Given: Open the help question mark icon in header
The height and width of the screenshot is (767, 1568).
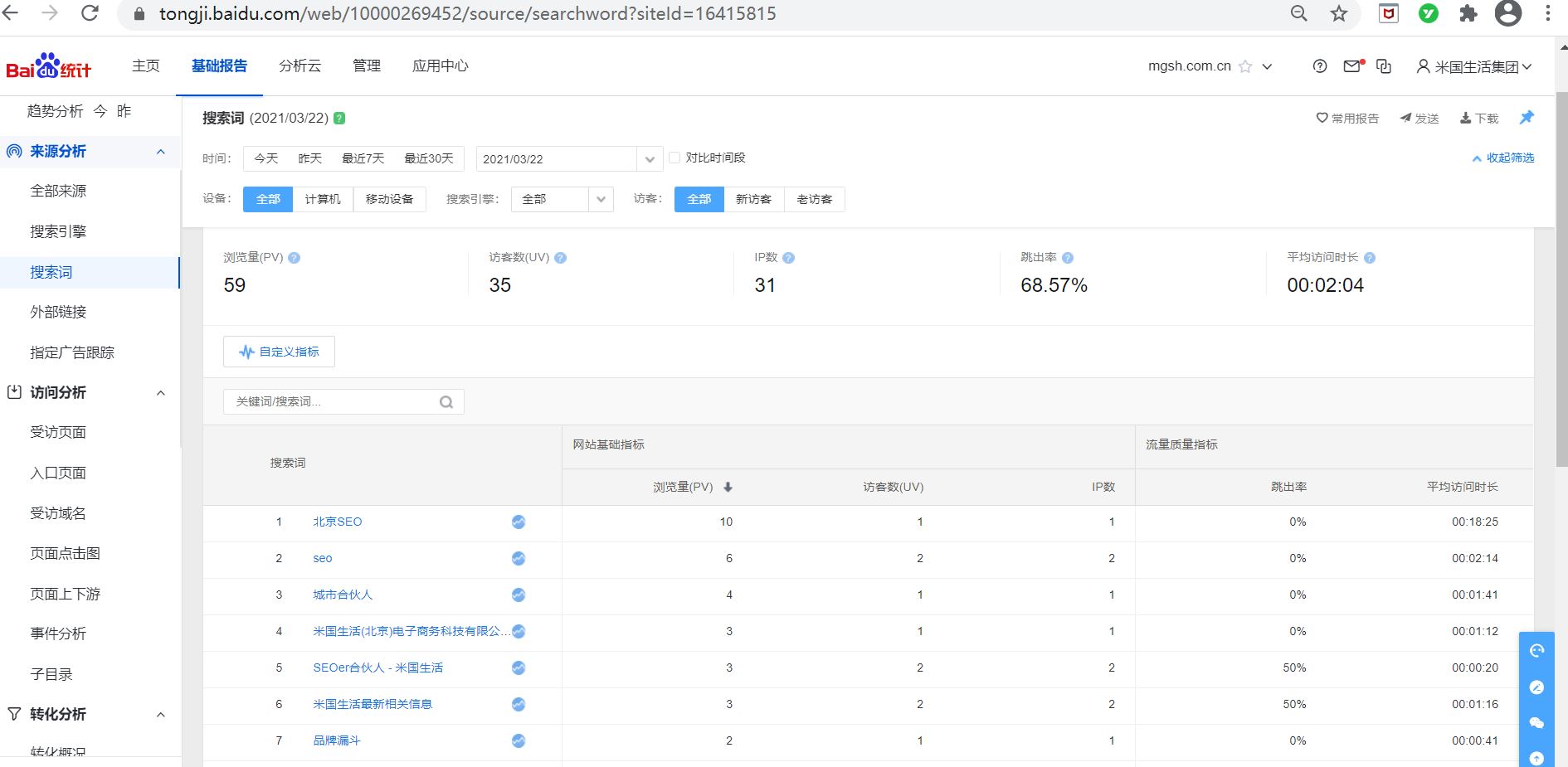Looking at the screenshot, I should (x=1320, y=66).
